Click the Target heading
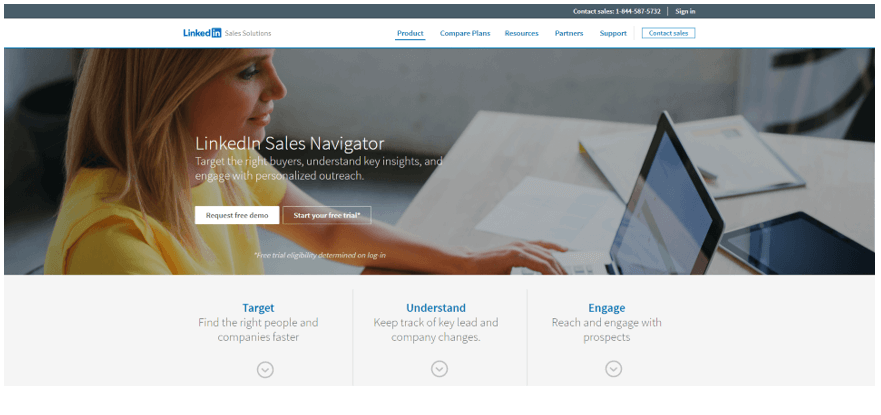 click(258, 308)
